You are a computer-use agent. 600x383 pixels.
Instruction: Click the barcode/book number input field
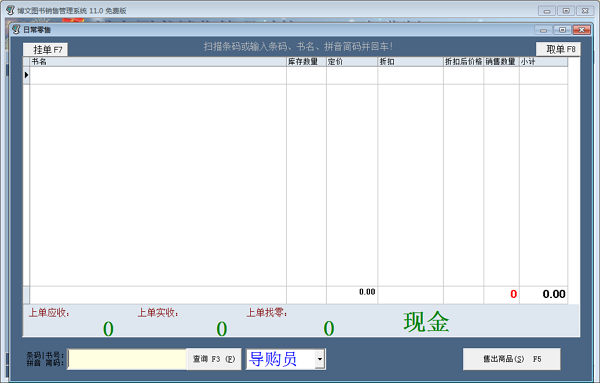click(127, 359)
